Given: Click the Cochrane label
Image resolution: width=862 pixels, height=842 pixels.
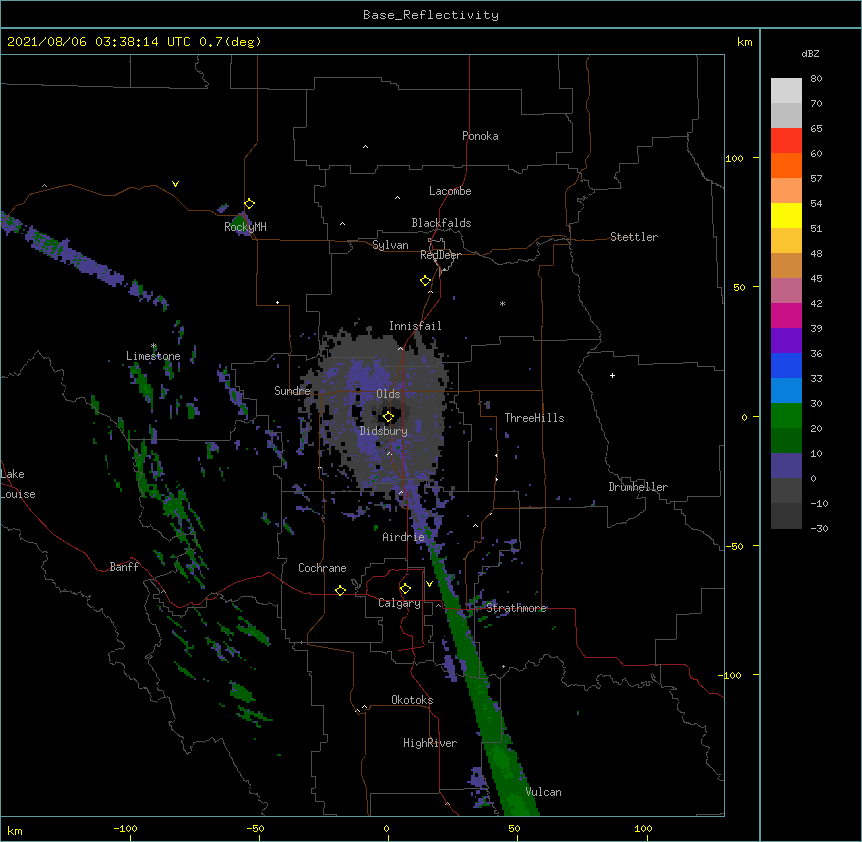Looking at the screenshot, I should click(322, 568).
